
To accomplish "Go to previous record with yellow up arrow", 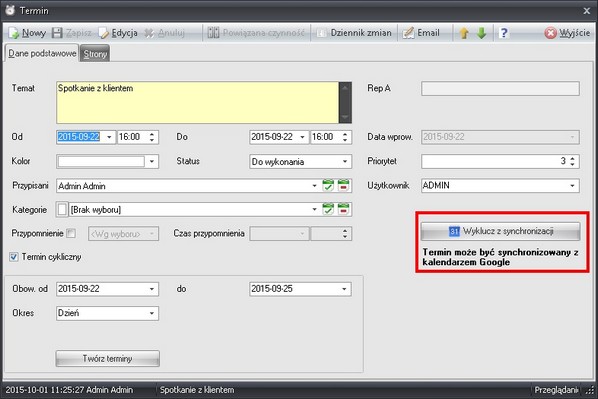I will click(464, 33).
